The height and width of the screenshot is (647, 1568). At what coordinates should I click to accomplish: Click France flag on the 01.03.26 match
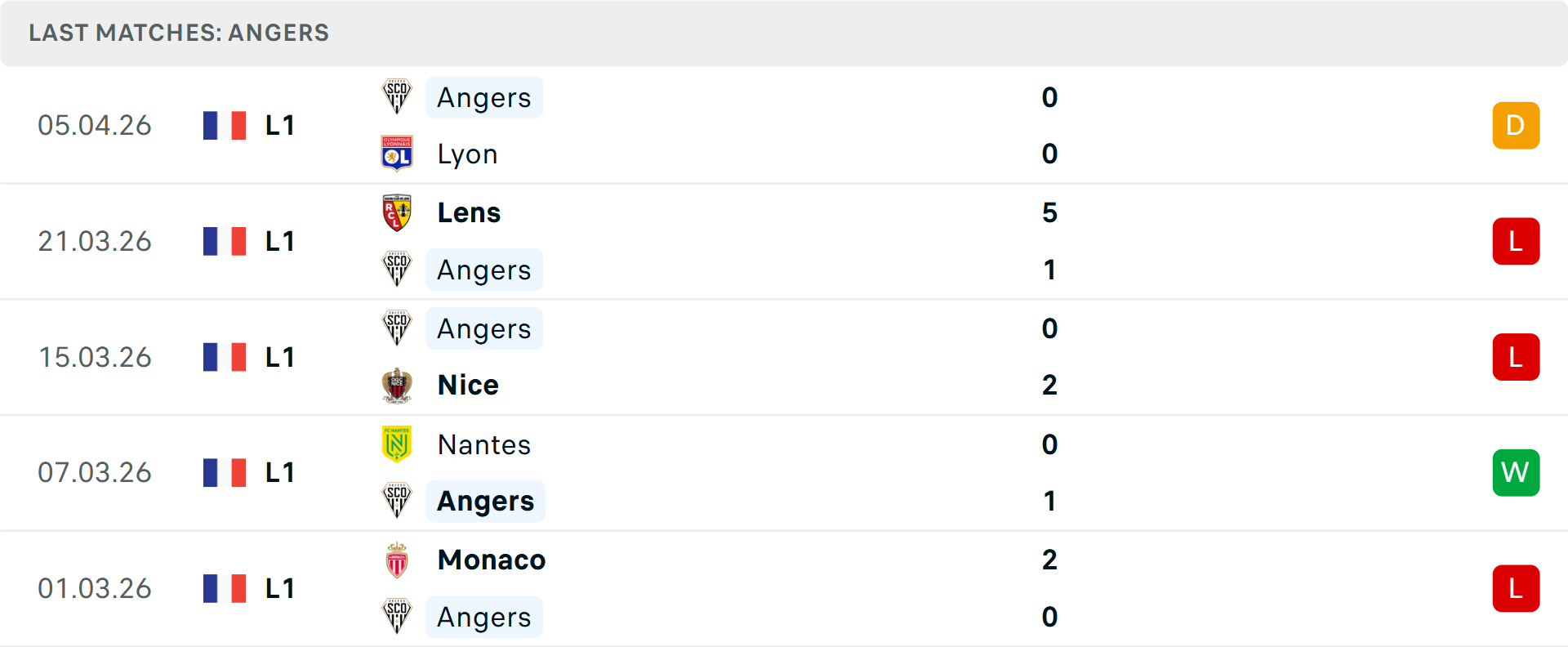coord(225,588)
